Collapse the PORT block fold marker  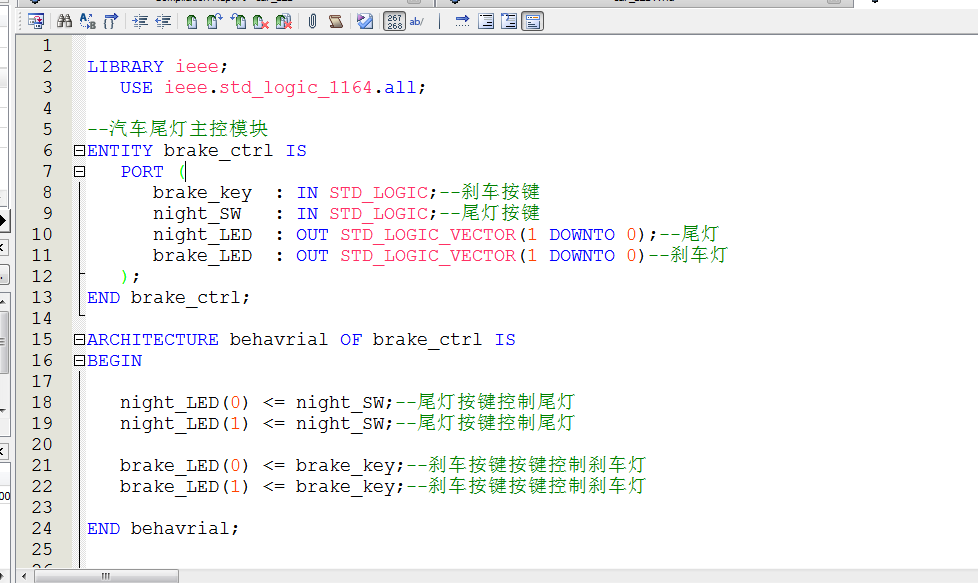(79, 172)
